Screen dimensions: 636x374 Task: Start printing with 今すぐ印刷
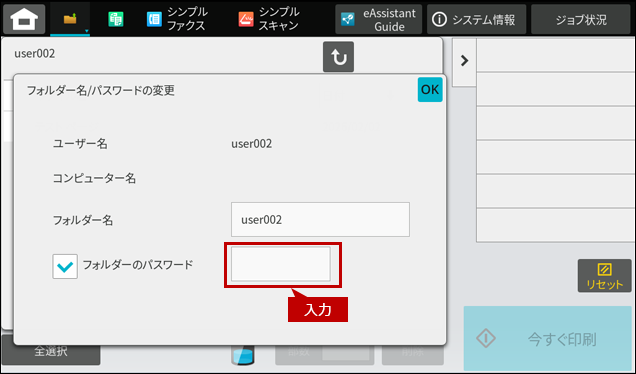click(548, 338)
